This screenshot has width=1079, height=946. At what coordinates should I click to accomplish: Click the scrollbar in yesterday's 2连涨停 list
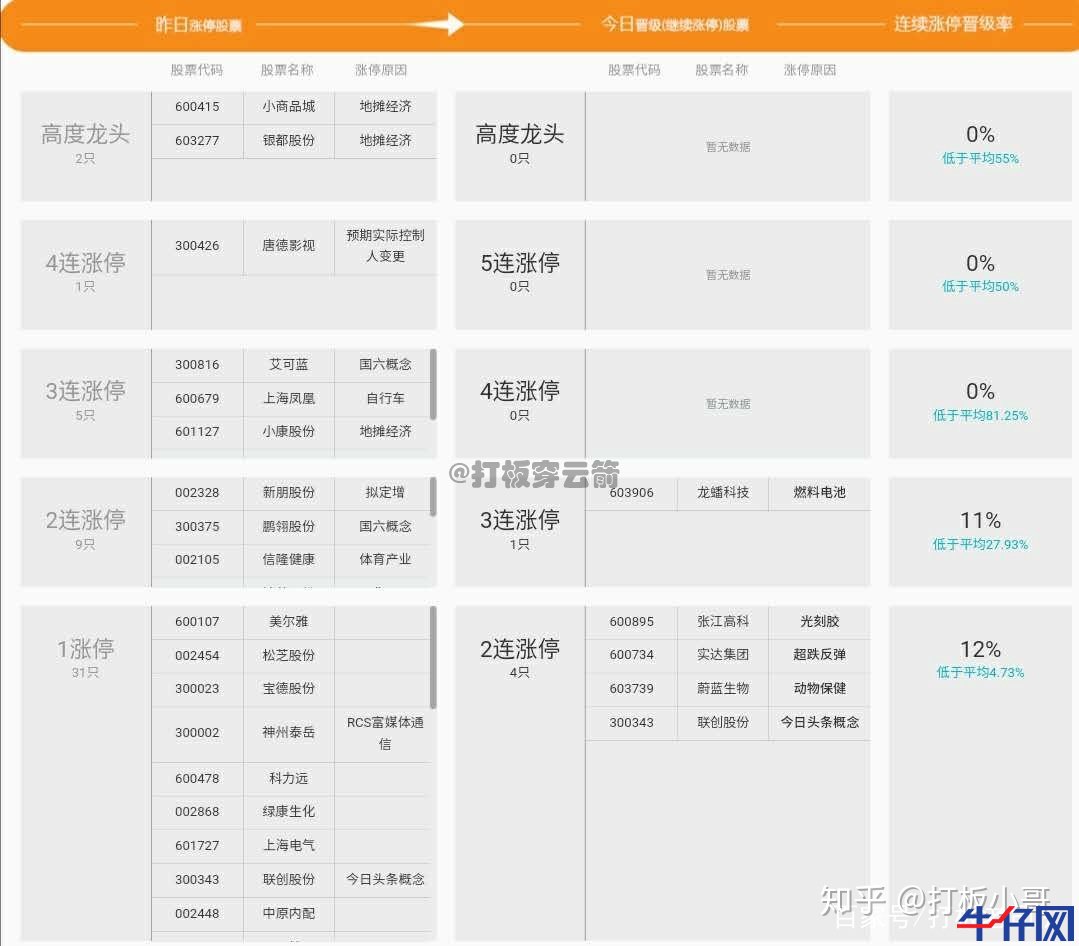(x=433, y=497)
